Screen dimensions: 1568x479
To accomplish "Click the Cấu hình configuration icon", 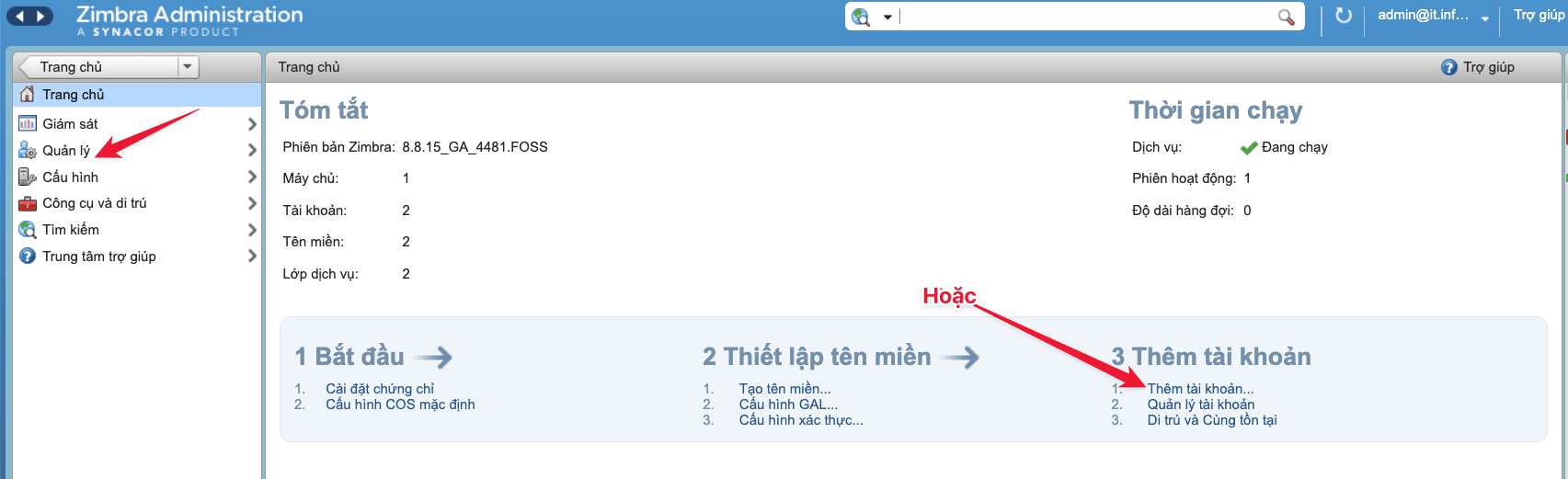I will tap(28, 177).
